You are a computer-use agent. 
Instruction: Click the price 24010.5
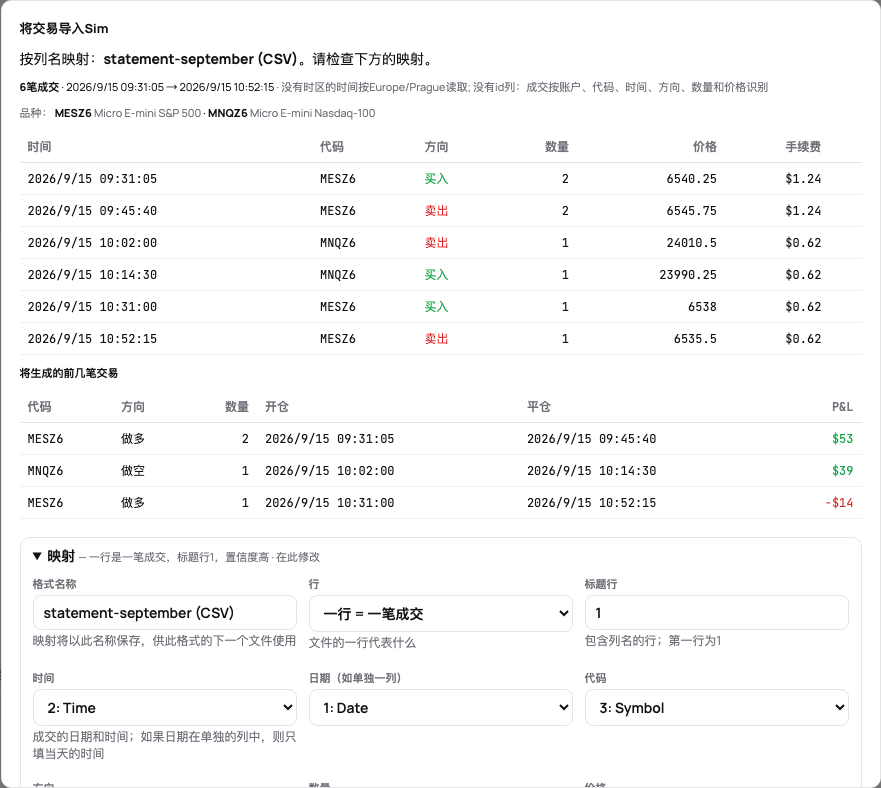click(x=691, y=243)
